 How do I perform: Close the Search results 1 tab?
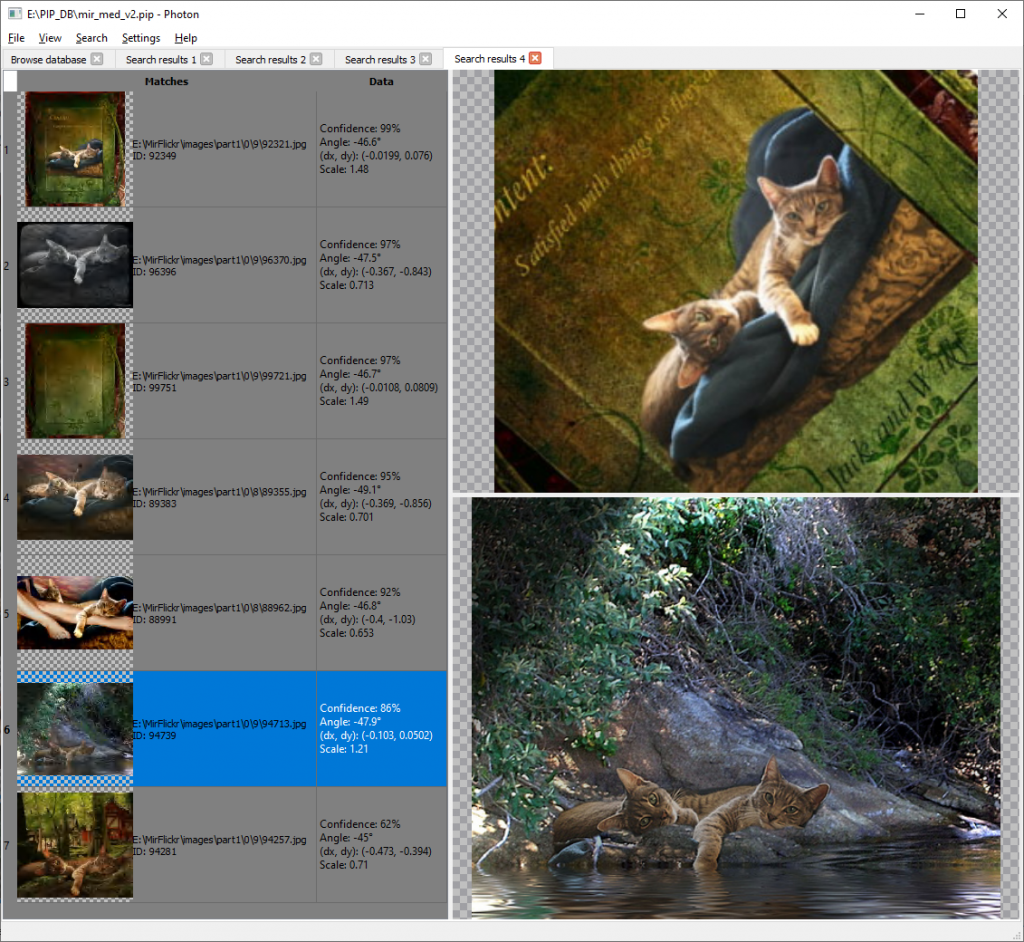tap(207, 59)
